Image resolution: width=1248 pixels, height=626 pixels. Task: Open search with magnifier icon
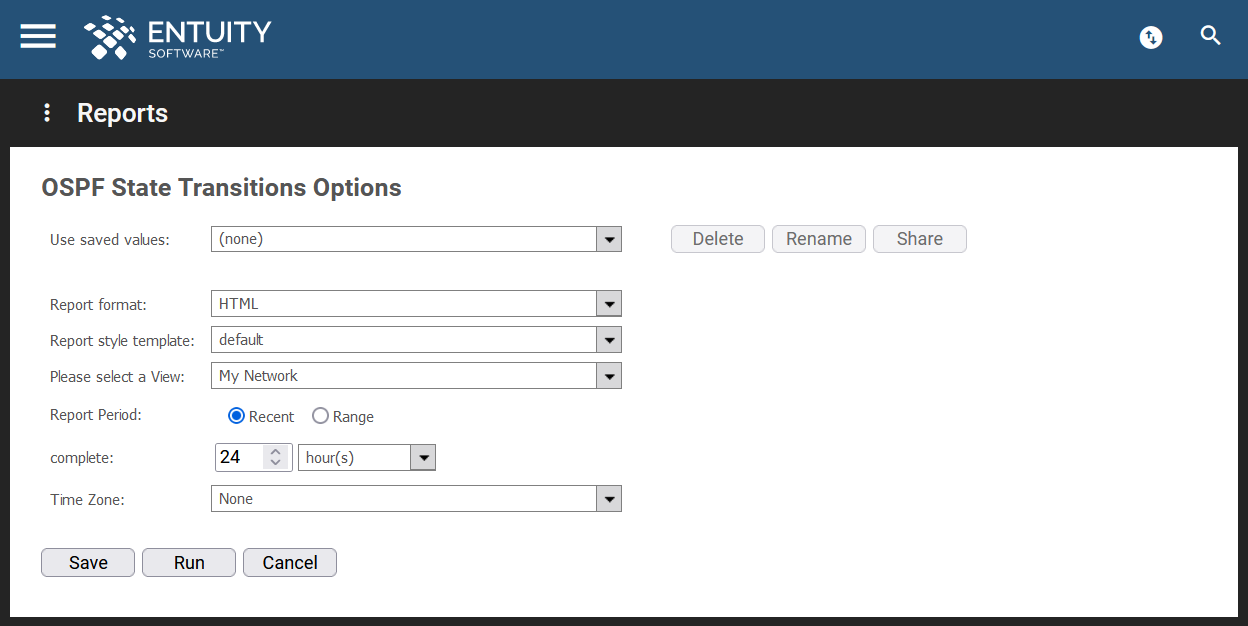(1211, 36)
